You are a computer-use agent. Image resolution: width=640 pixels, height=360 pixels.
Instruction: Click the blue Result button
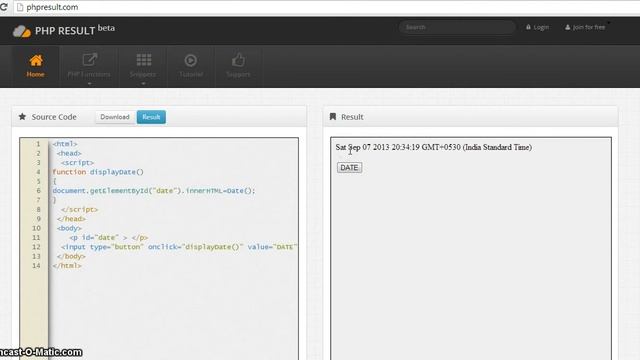pyautogui.click(x=151, y=117)
